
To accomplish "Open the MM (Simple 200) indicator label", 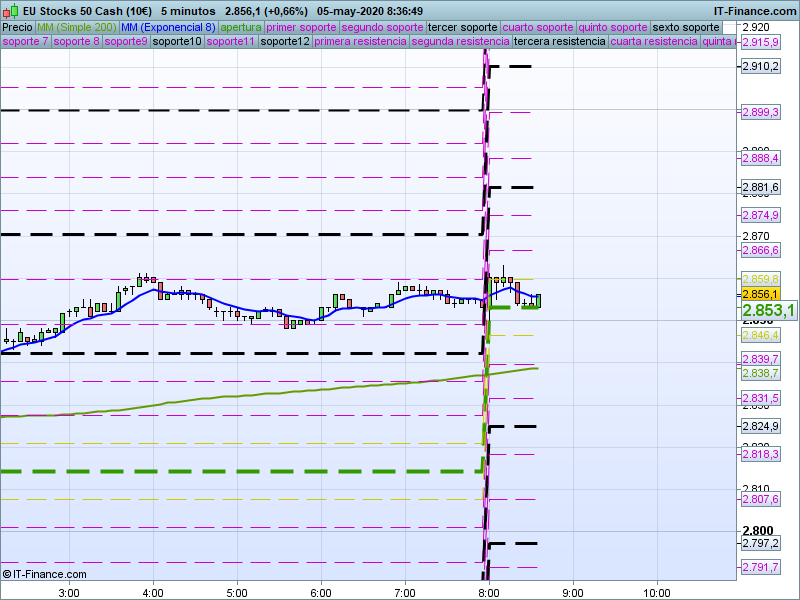I will click(x=77, y=28).
